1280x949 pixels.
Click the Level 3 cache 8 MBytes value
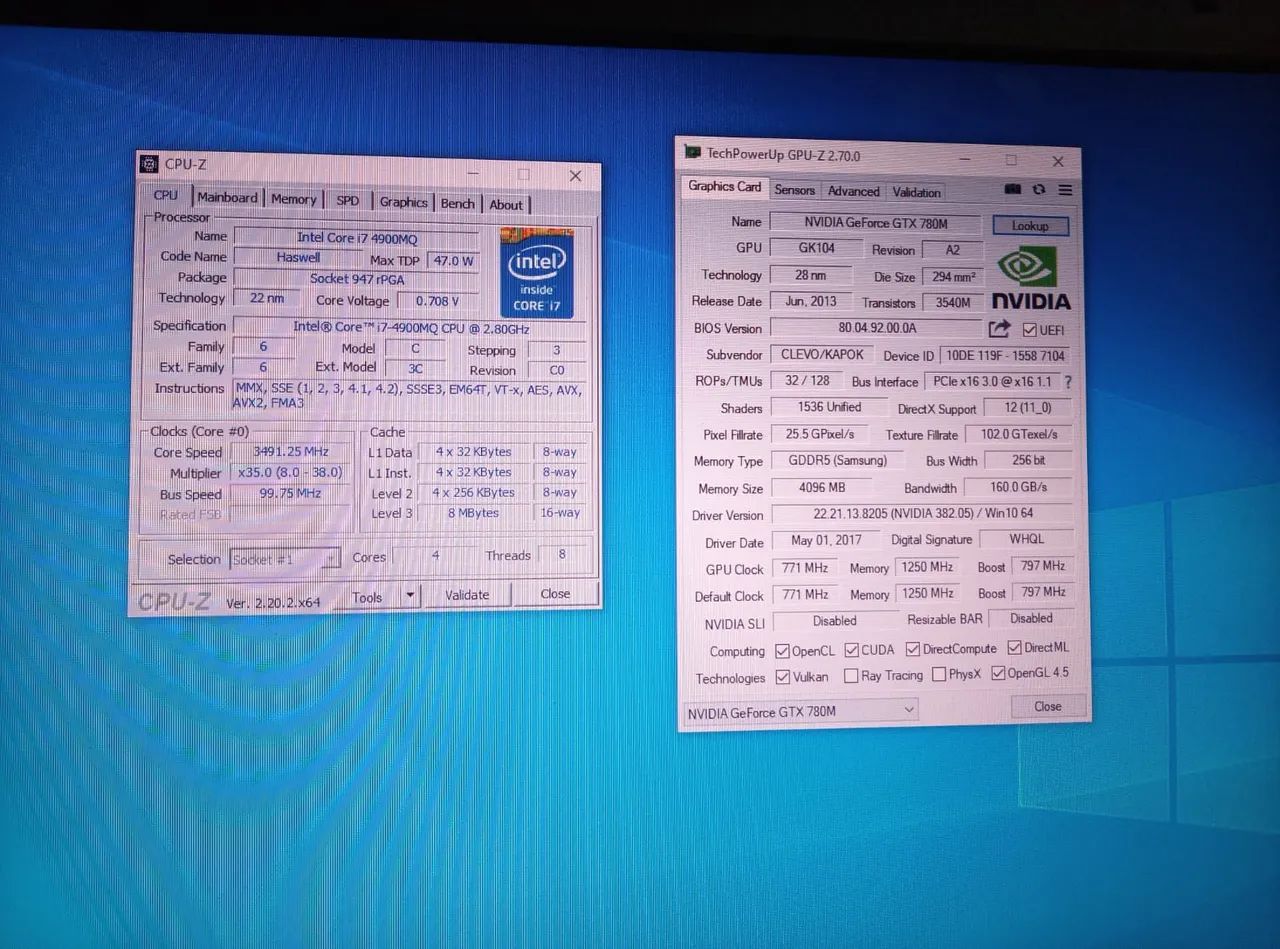(x=473, y=513)
